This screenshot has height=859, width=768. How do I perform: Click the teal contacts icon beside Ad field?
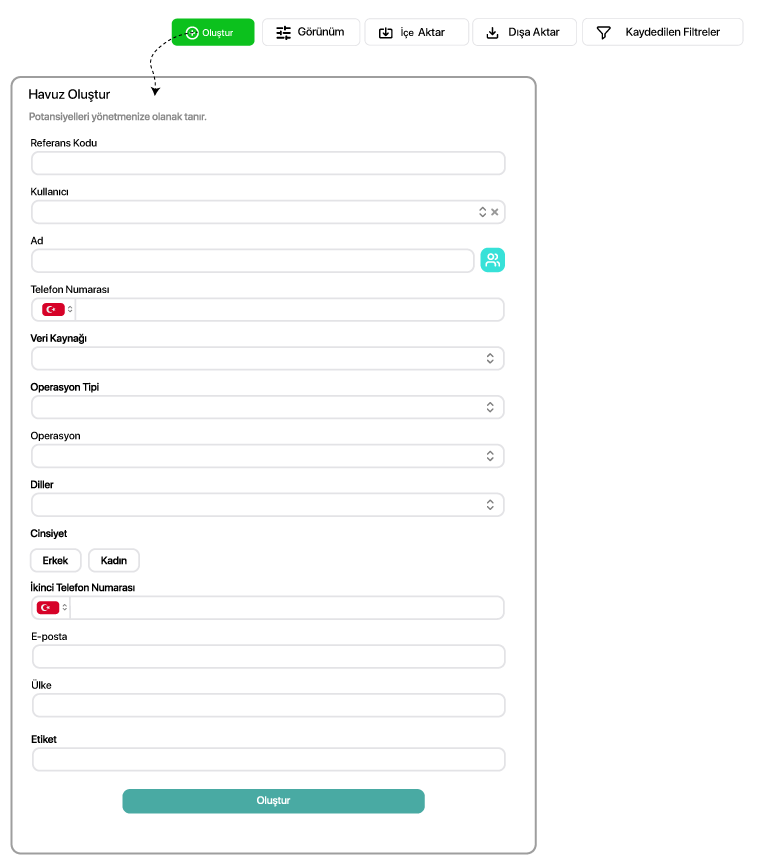point(492,260)
